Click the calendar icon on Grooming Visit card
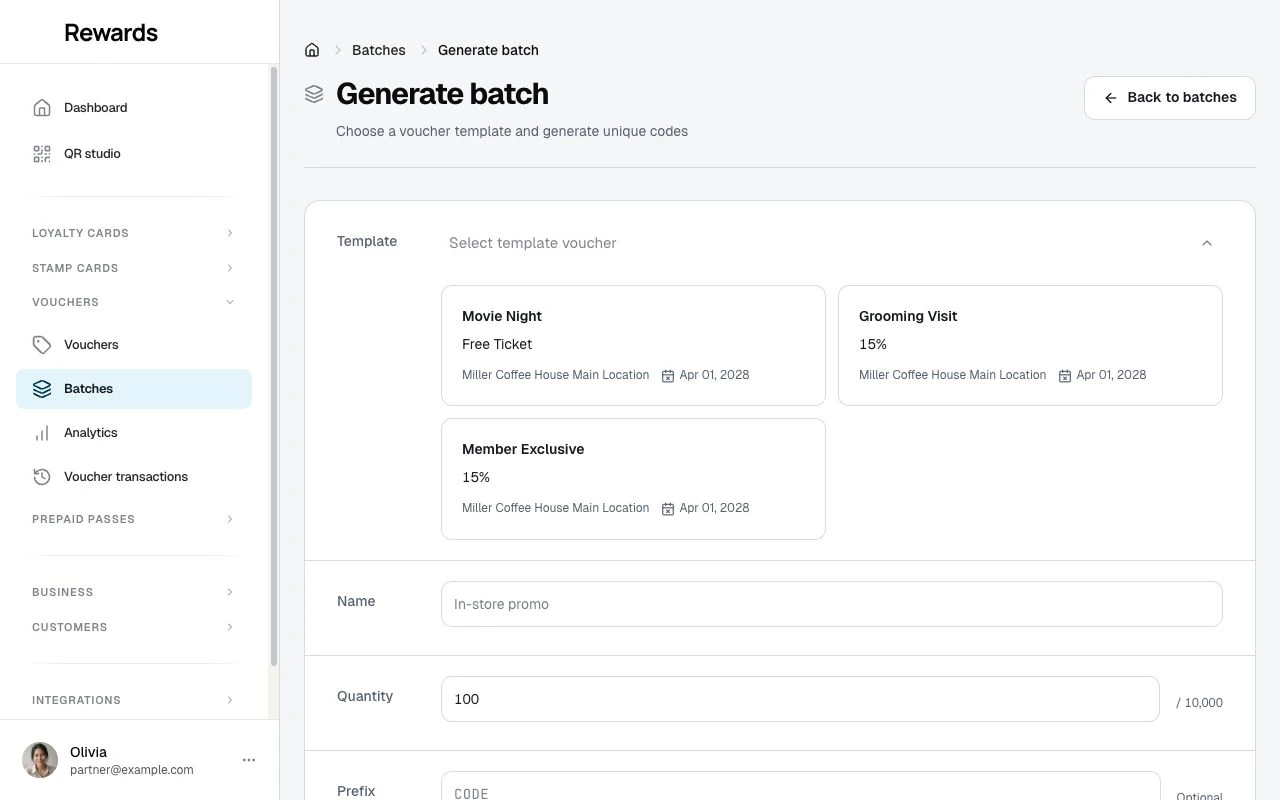This screenshot has width=1280, height=800. coord(1065,376)
